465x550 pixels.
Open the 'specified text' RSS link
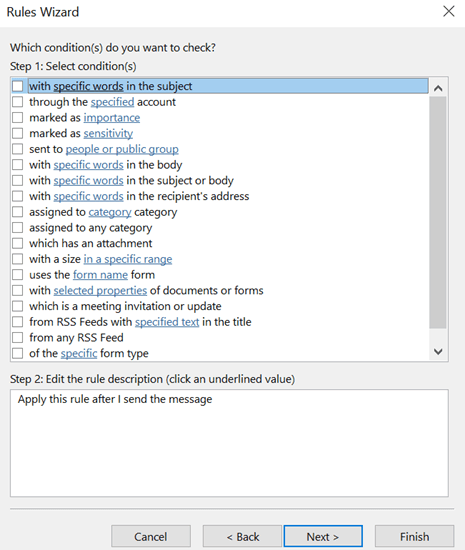click(x=167, y=322)
